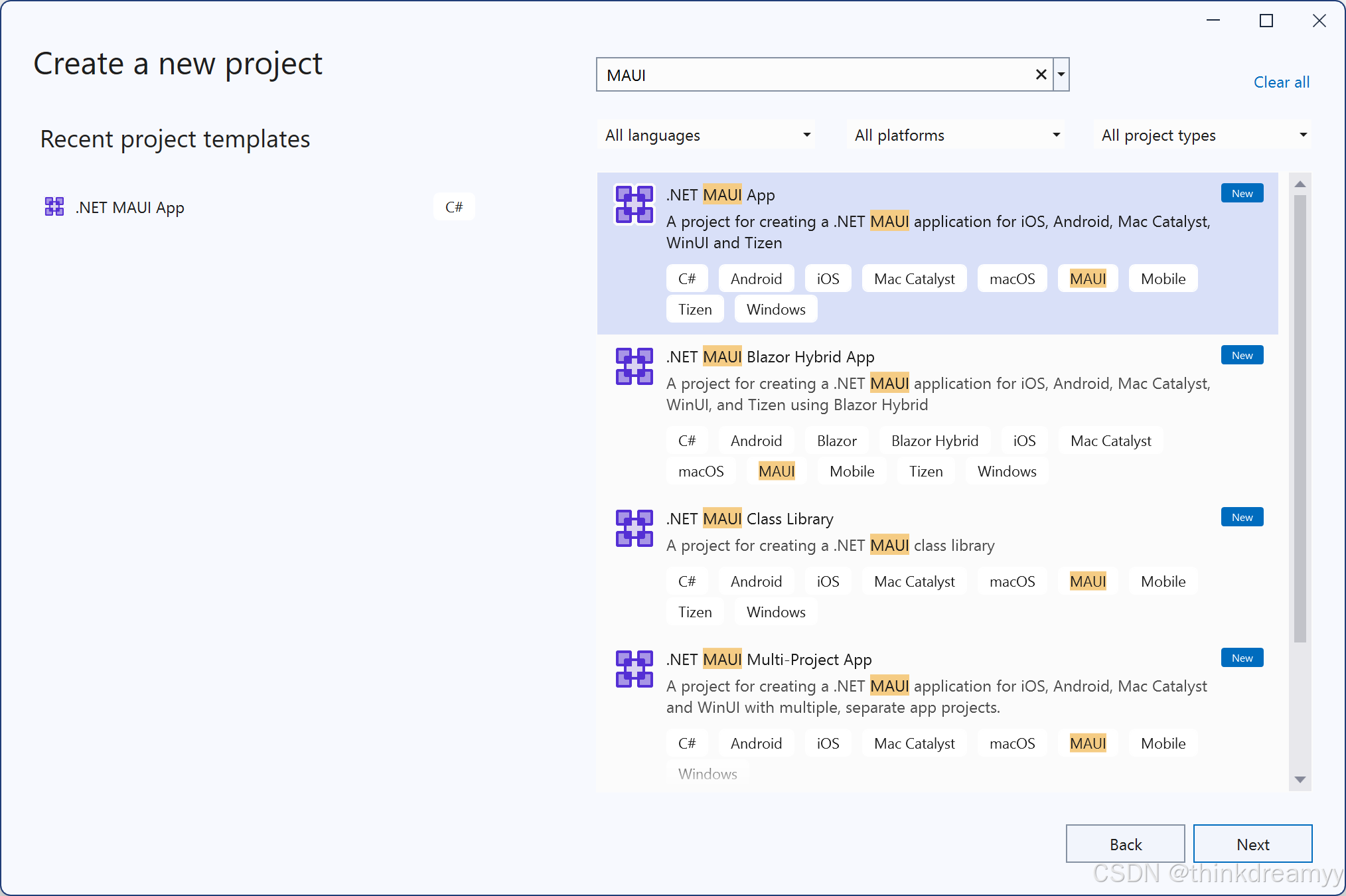Image resolution: width=1346 pixels, height=896 pixels.
Task: Click the C# tag of recent template
Action: pos(454,207)
